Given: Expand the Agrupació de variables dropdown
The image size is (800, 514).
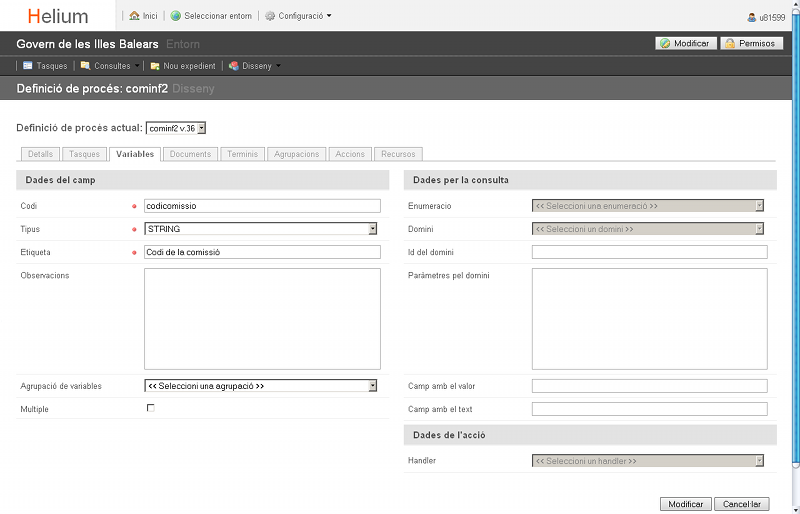Looking at the screenshot, I should point(261,385).
